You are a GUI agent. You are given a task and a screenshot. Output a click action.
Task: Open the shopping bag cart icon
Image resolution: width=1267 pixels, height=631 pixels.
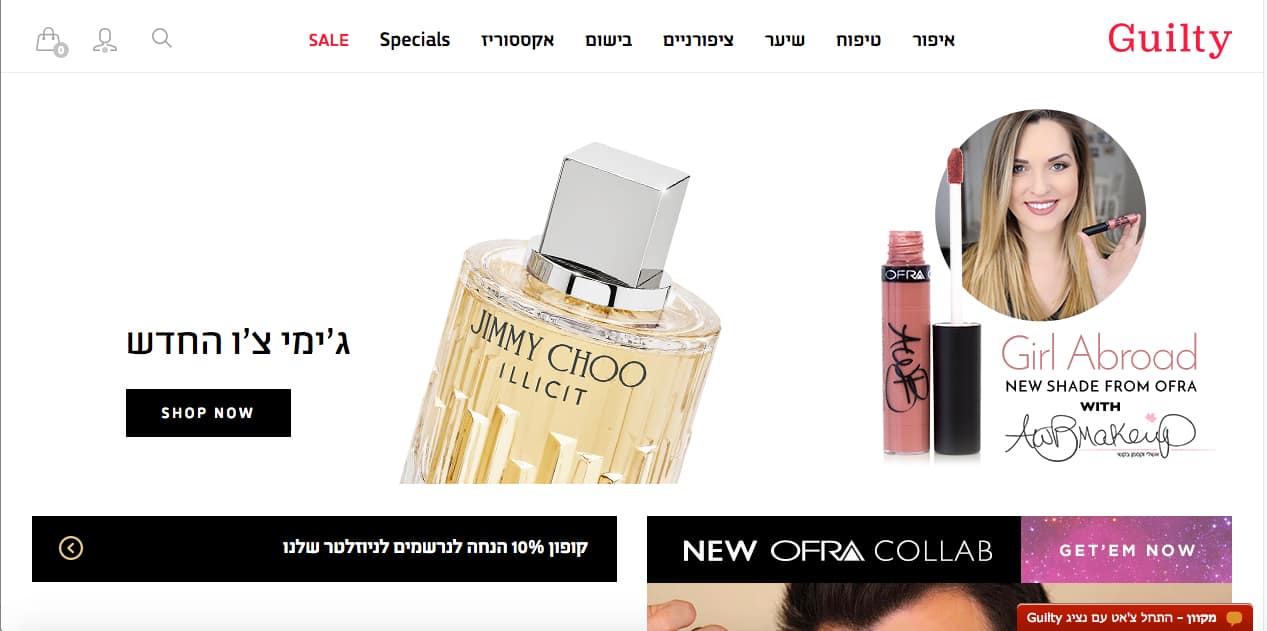50,41
